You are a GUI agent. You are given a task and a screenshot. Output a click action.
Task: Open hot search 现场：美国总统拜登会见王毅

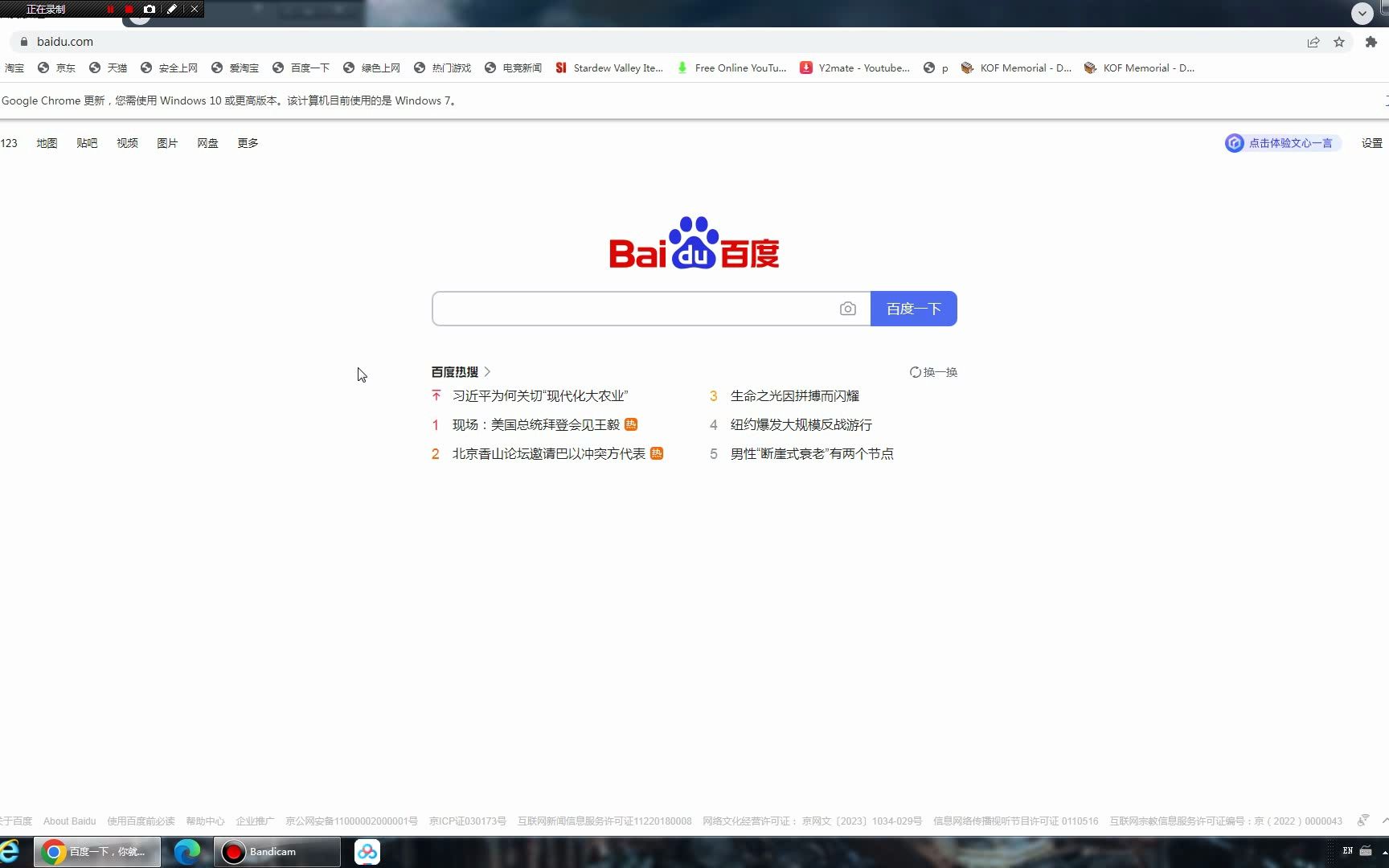(536, 425)
